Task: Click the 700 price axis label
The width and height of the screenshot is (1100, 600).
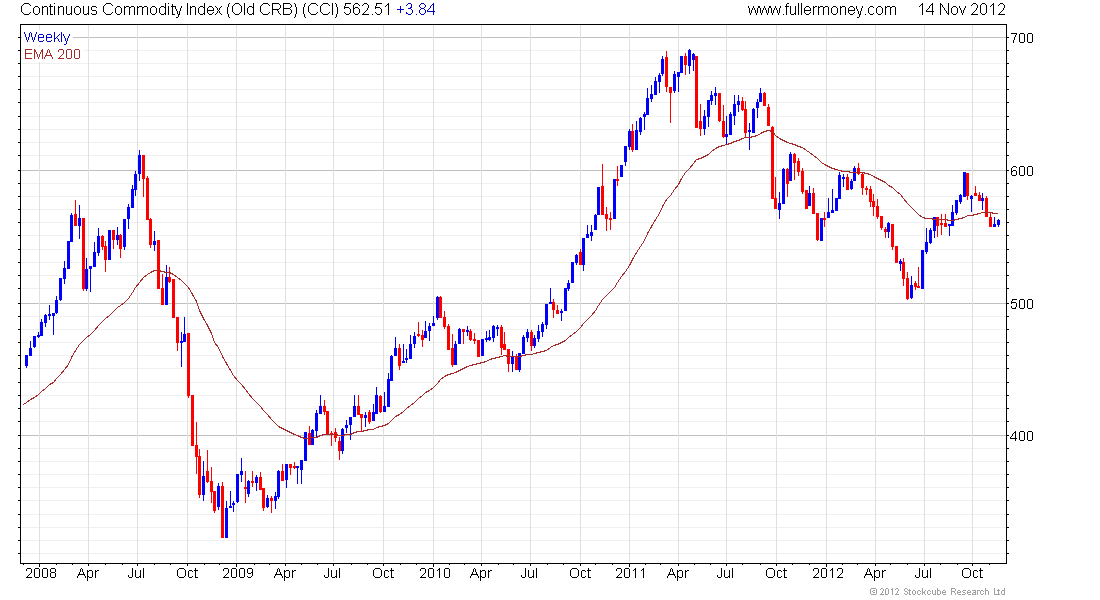Action: click(x=1022, y=38)
